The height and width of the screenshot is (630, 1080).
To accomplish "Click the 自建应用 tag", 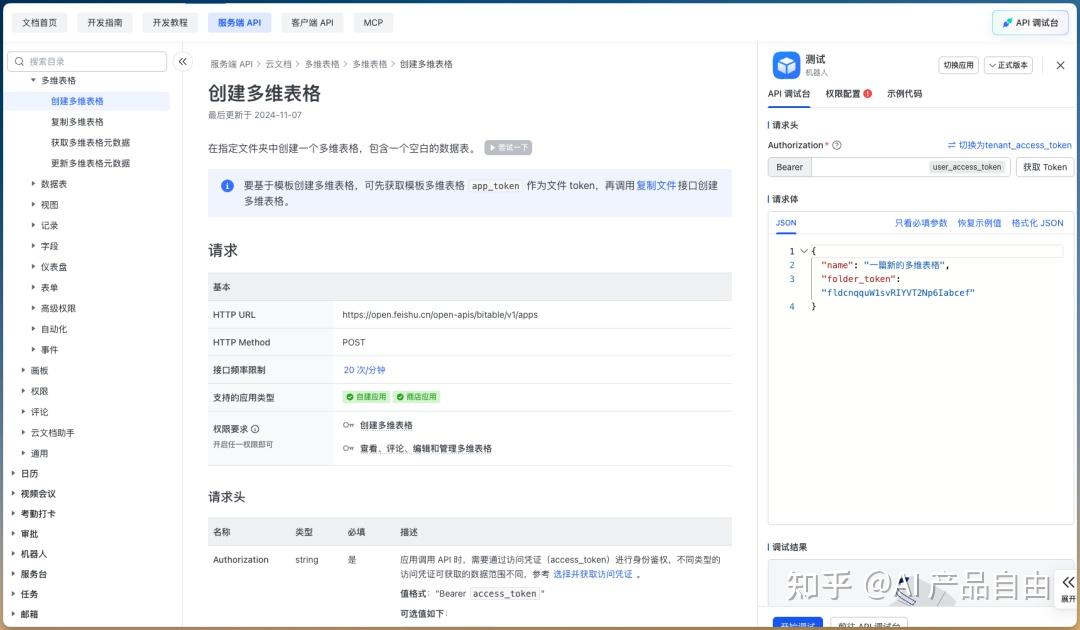I will click(x=366, y=397).
